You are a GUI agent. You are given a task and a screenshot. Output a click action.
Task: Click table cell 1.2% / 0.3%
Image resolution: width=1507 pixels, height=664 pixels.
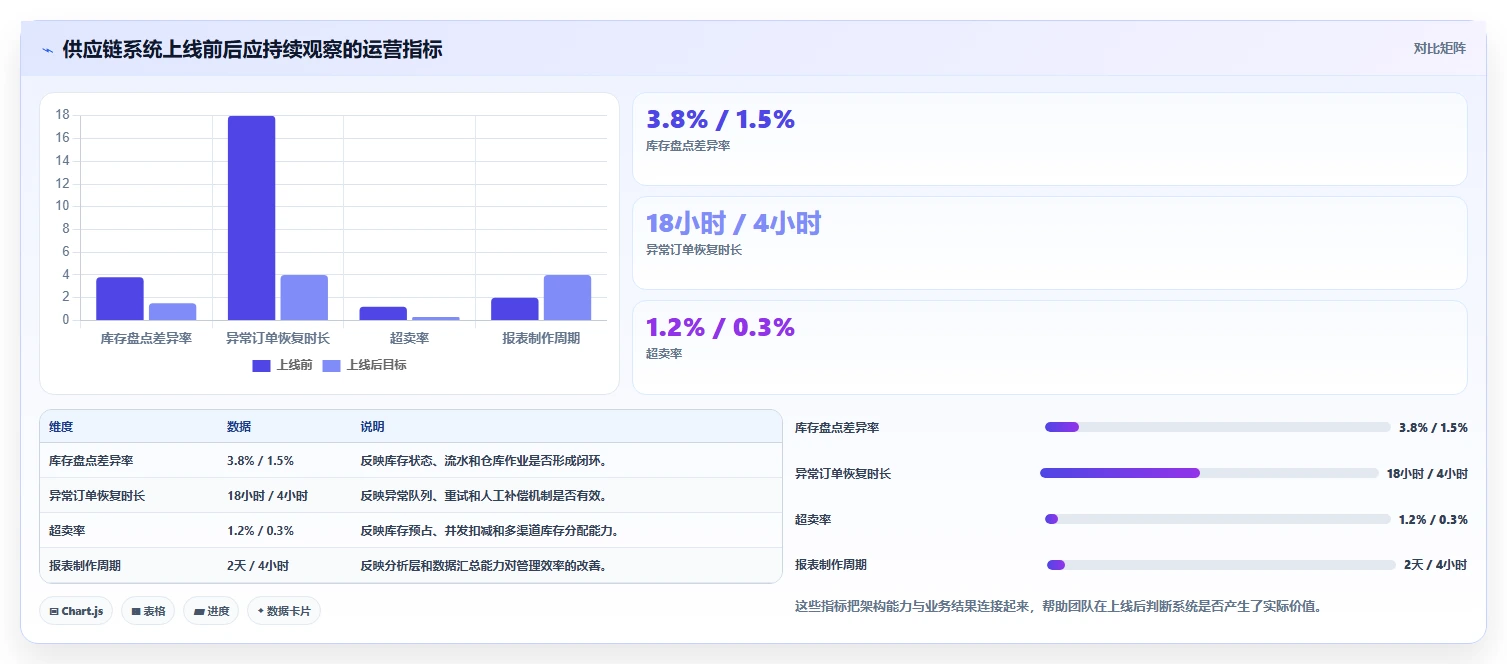coord(260,531)
